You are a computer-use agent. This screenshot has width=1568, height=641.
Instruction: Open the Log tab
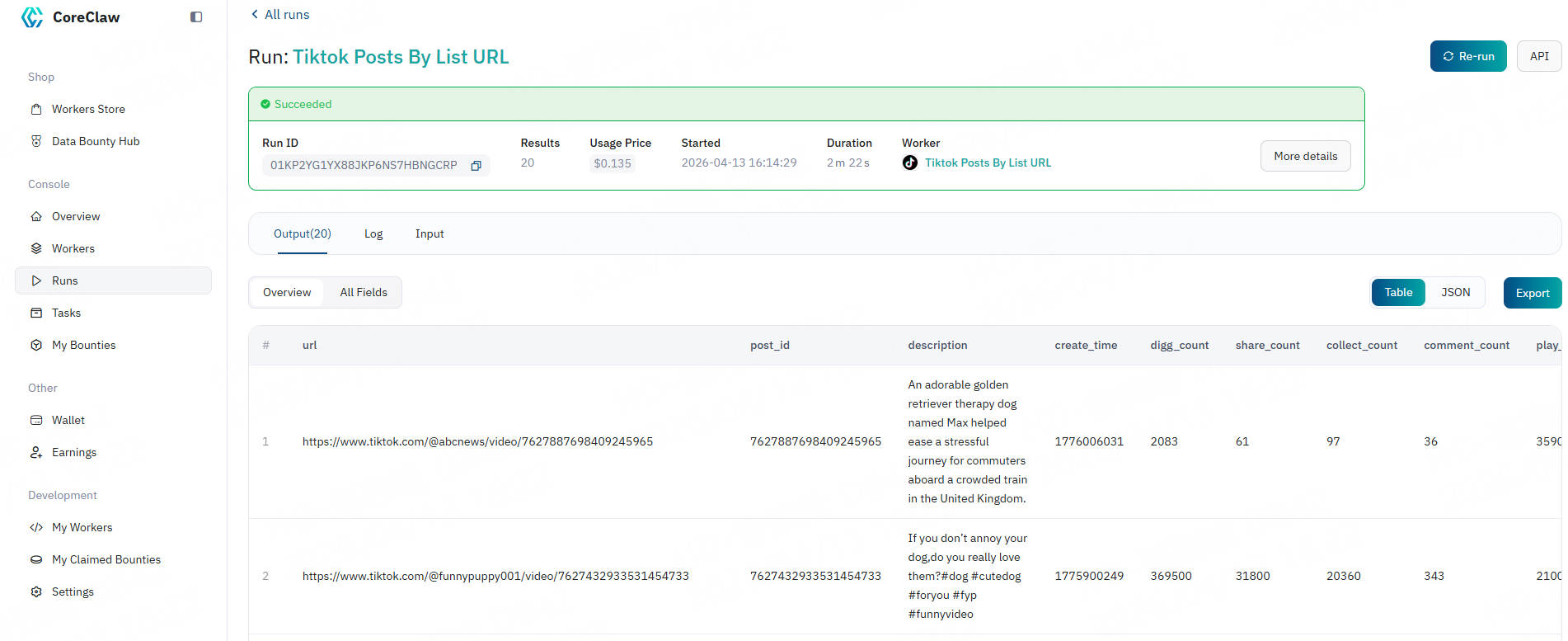pos(373,234)
